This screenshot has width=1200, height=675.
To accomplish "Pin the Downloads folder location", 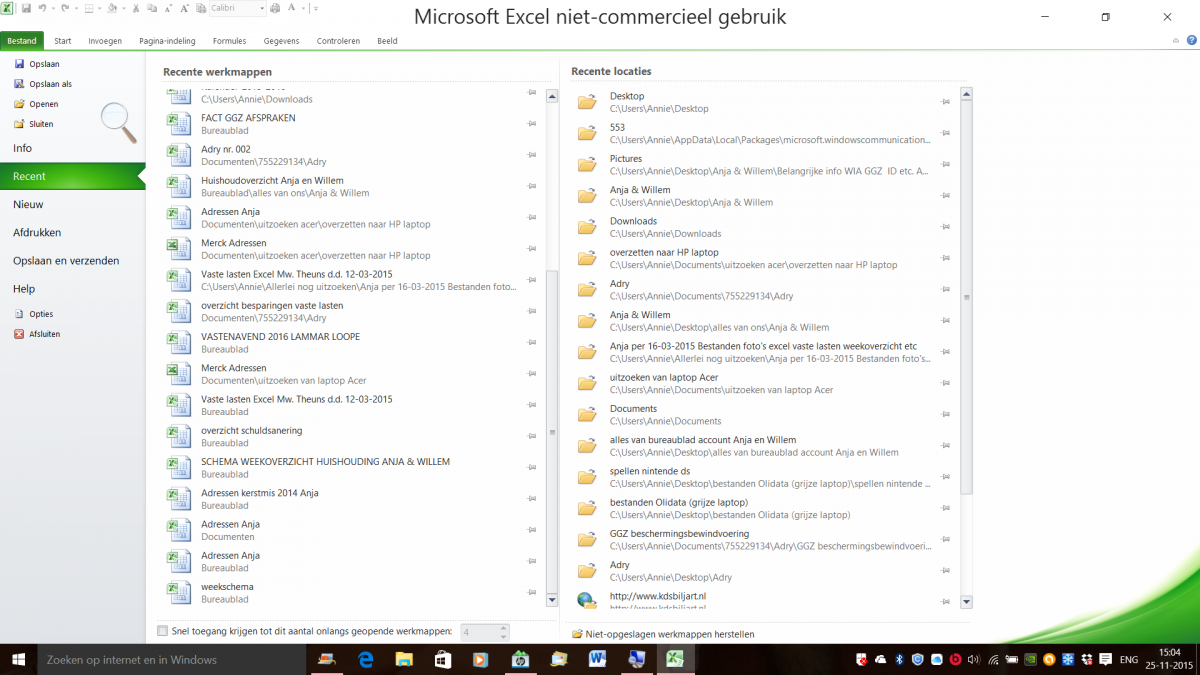I will [x=945, y=227].
